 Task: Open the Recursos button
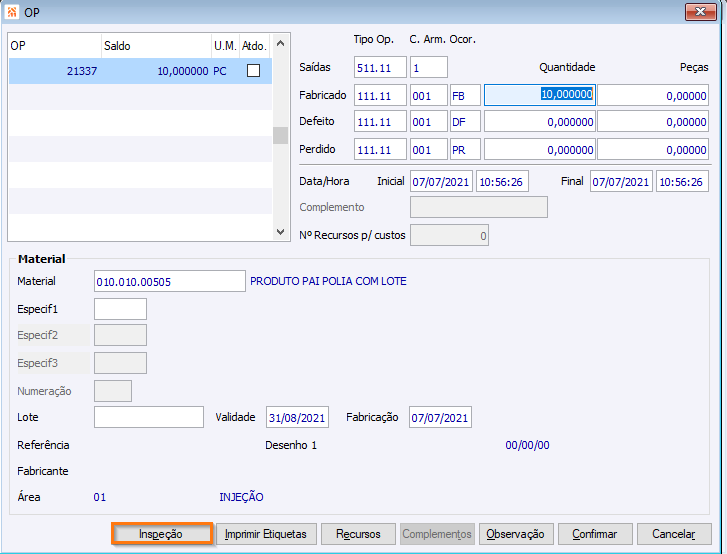(x=358, y=534)
